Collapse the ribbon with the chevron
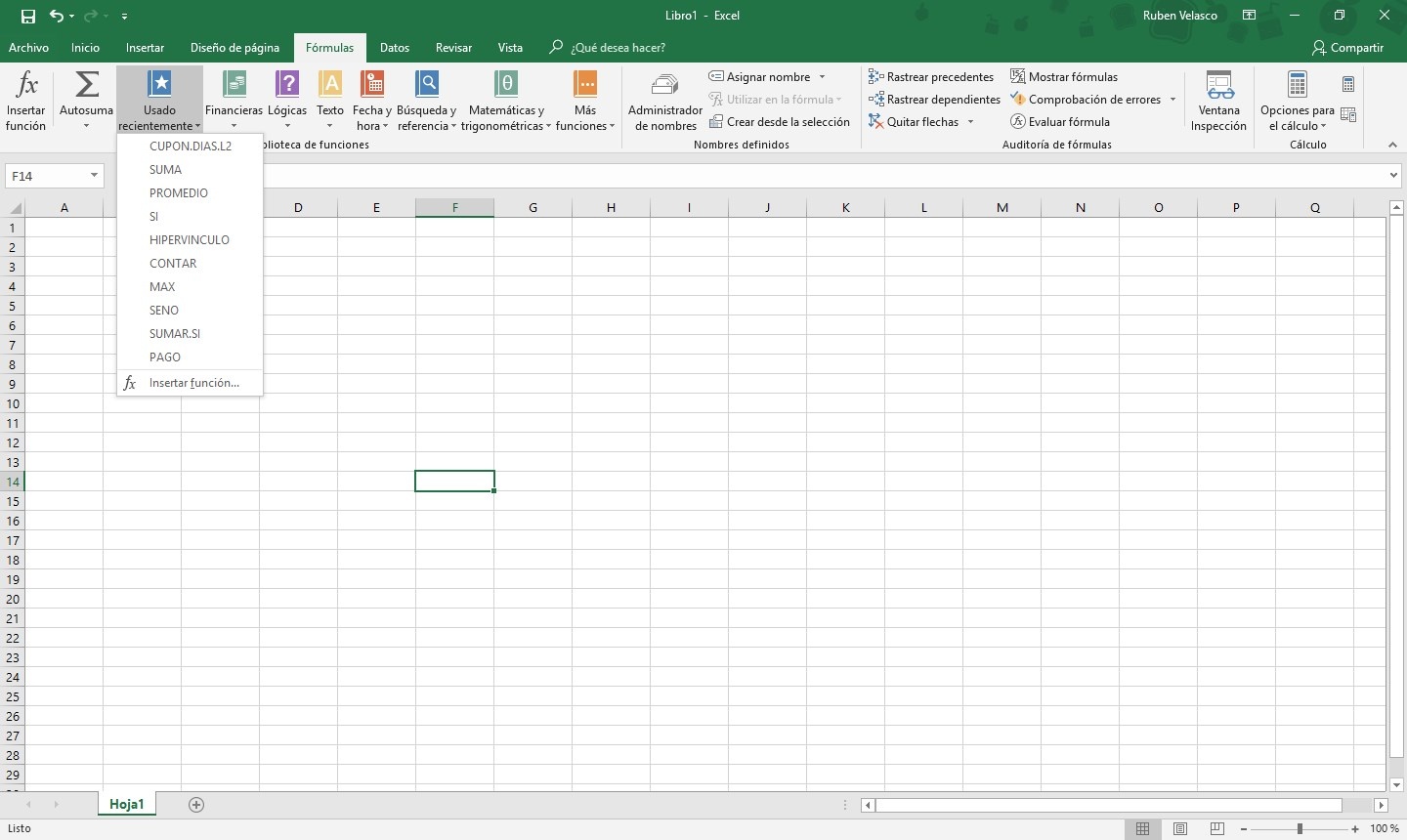The height and width of the screenshot is (840, 1407). [x=1392, y=145]
